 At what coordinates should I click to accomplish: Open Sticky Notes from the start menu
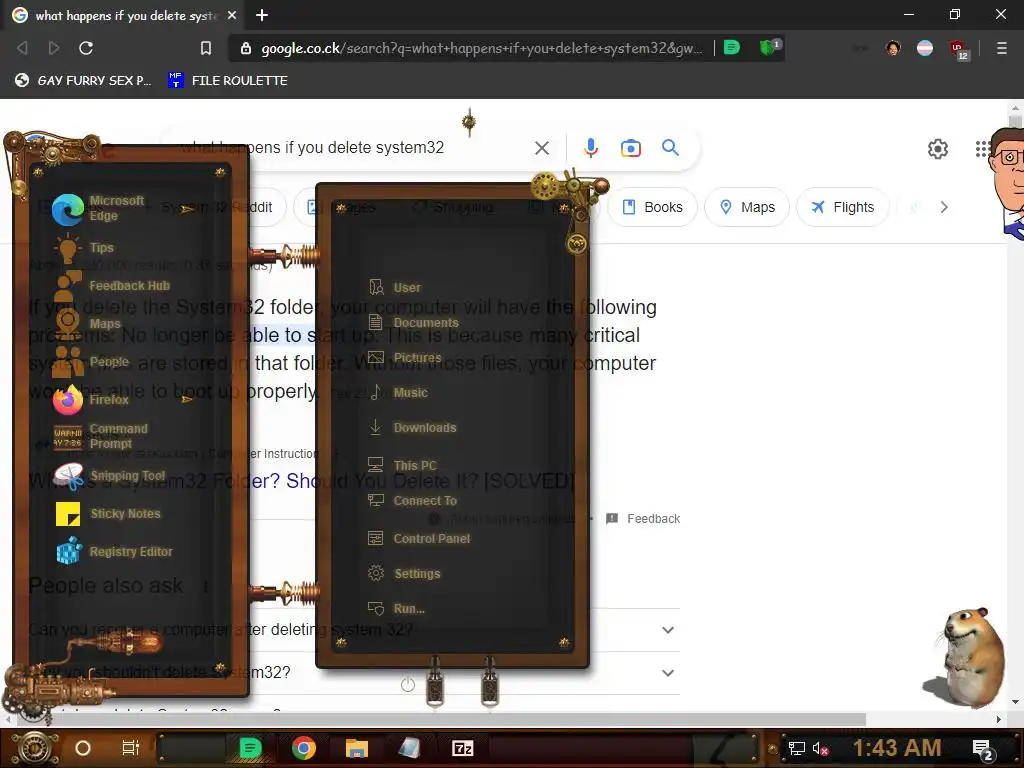pos(108,514)
